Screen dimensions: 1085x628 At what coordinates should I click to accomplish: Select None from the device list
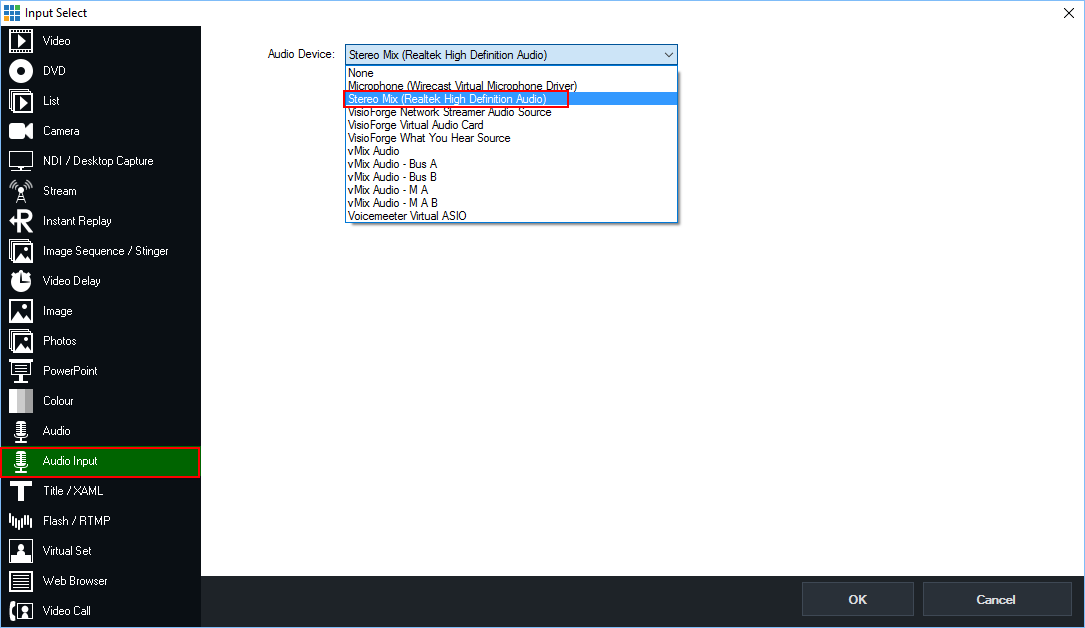click(511, 73)
